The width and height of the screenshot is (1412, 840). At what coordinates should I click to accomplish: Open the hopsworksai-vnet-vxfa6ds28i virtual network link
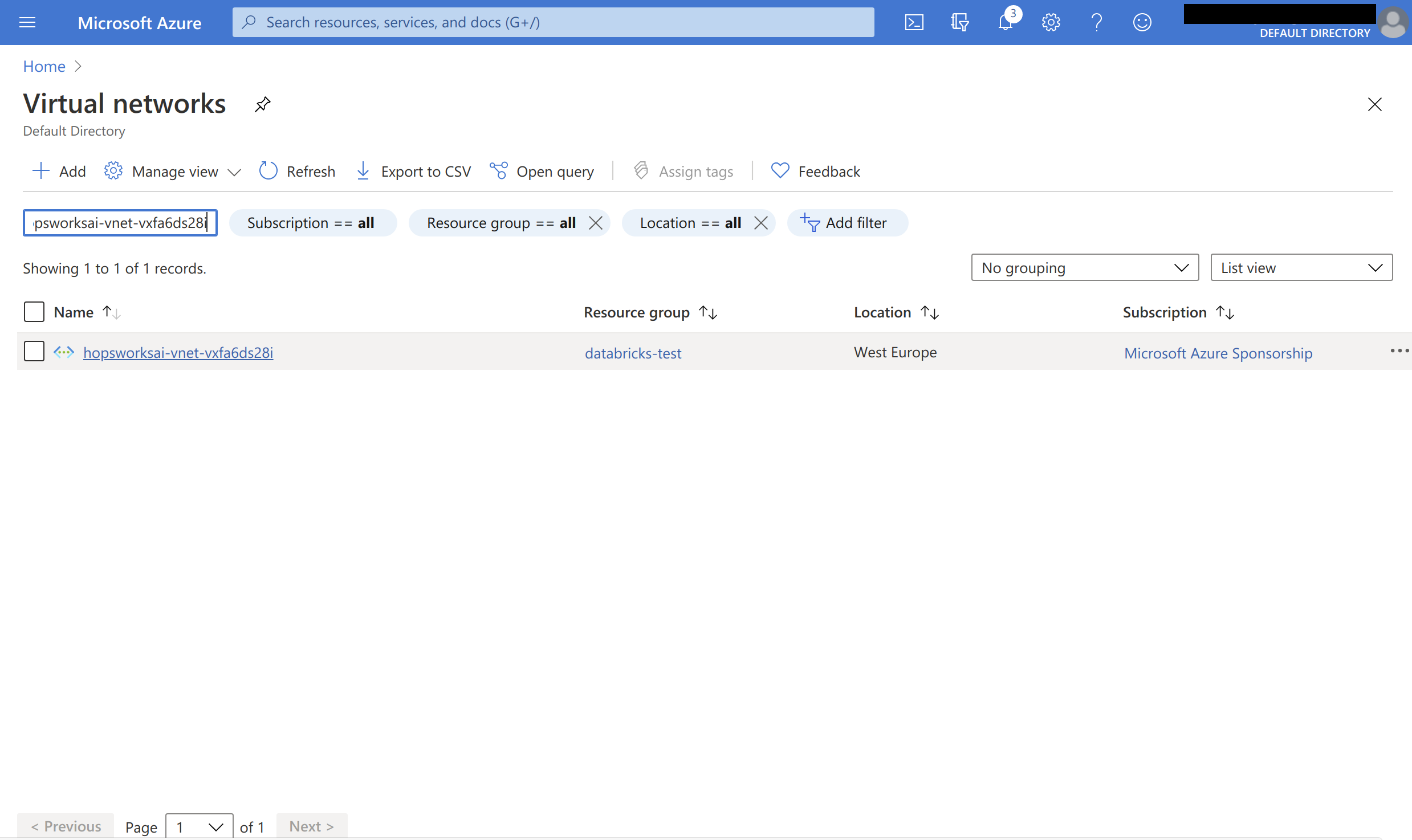coord(178,353)
